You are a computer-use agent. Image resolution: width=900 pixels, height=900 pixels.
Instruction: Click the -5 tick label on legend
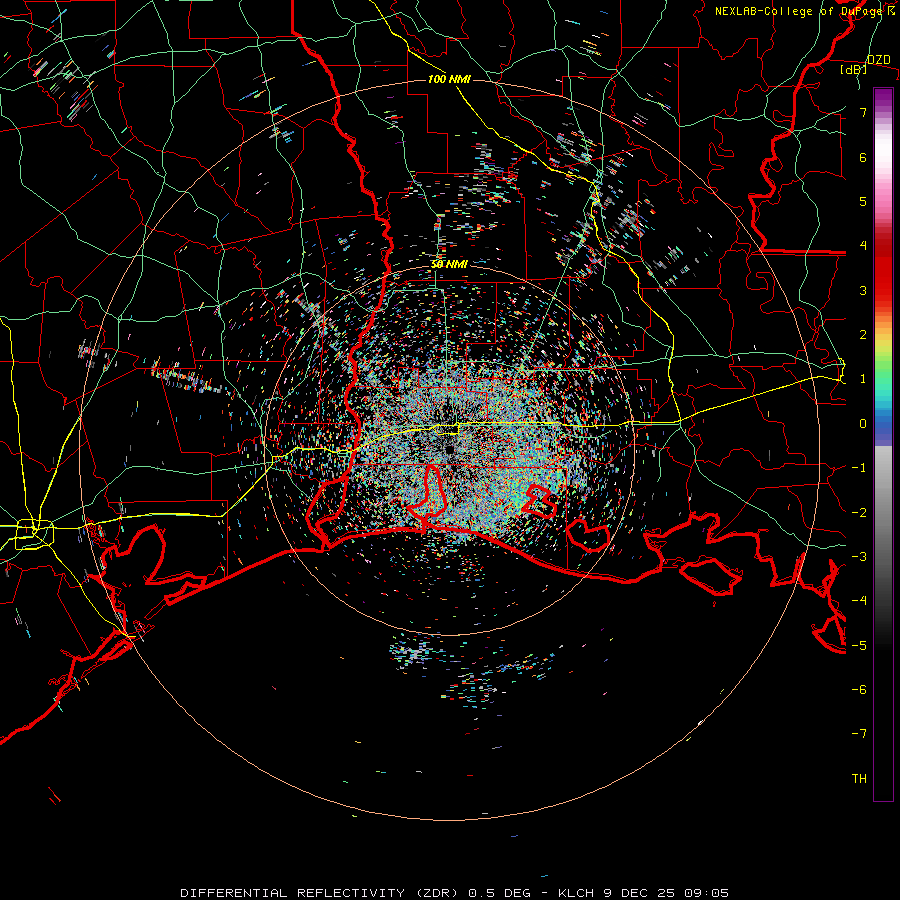[x=859, y=646]
